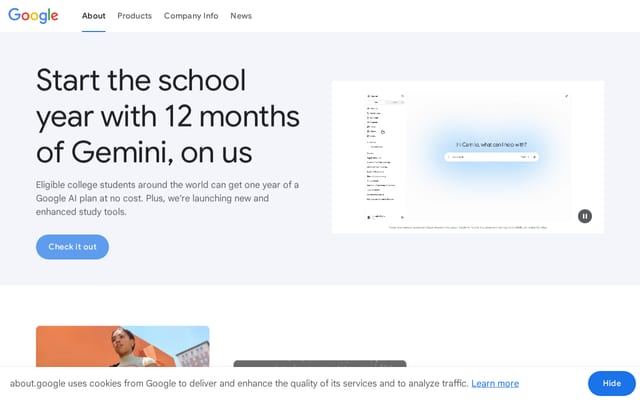Screen dimensions: 640x400
Task: Open the Products menu item
Action: pyautogui.click(x=135, y=16)
